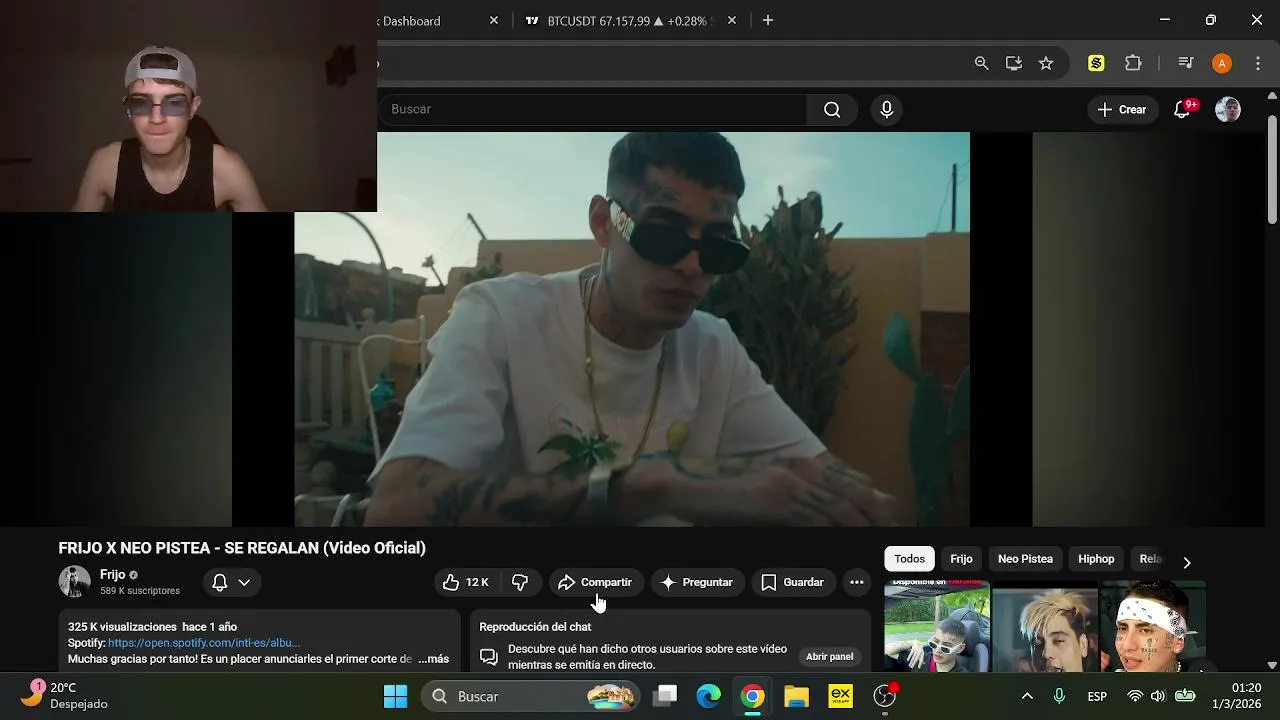Click the system tray microphone icon
Image resolution: width=1280 pixels, height=720 pixels.
coord(1059,696)
